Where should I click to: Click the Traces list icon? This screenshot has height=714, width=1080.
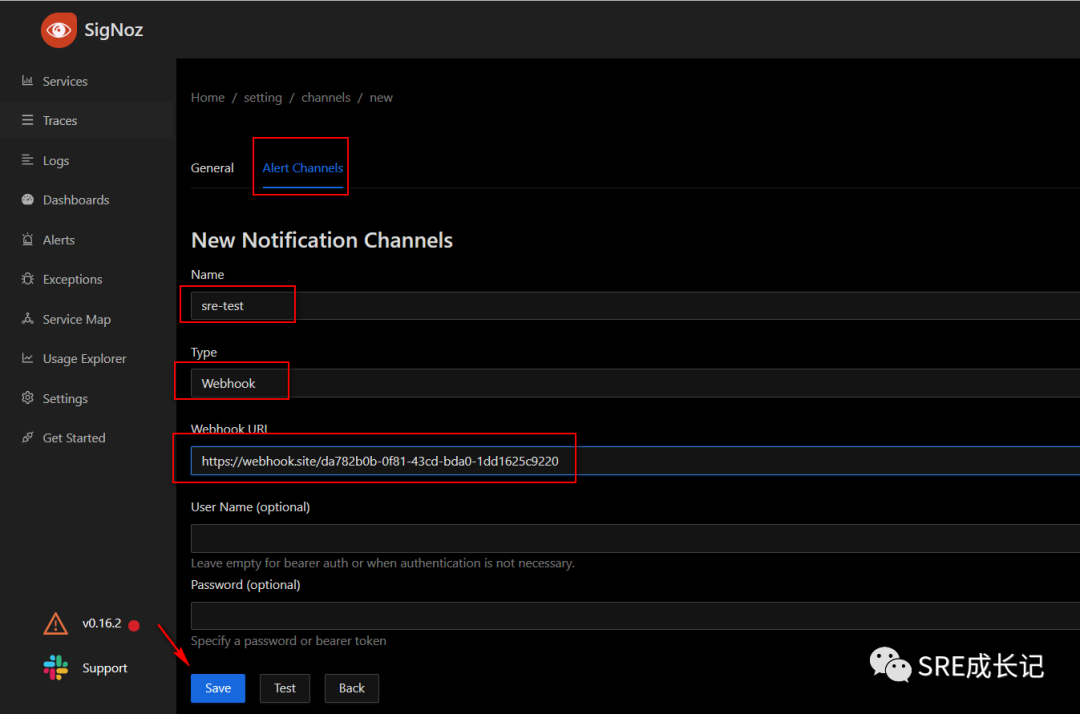click(28, 120)
